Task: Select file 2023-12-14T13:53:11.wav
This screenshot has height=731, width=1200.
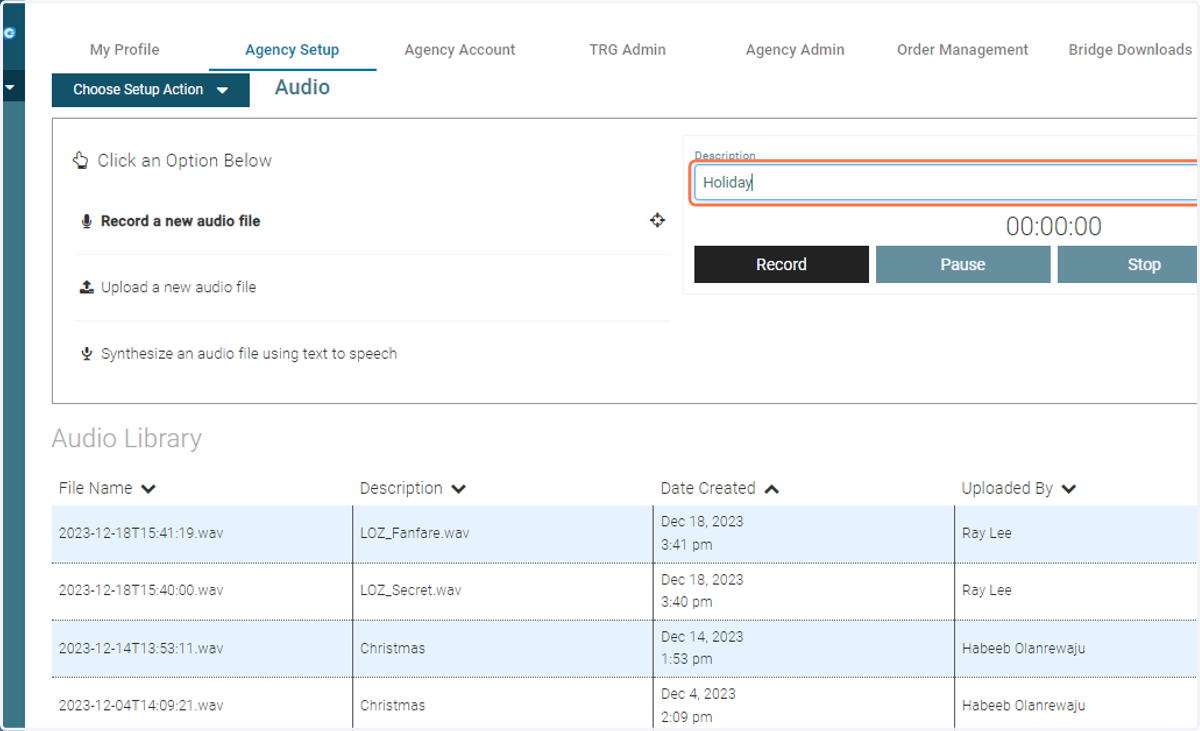Action: (x=141, y=648)
